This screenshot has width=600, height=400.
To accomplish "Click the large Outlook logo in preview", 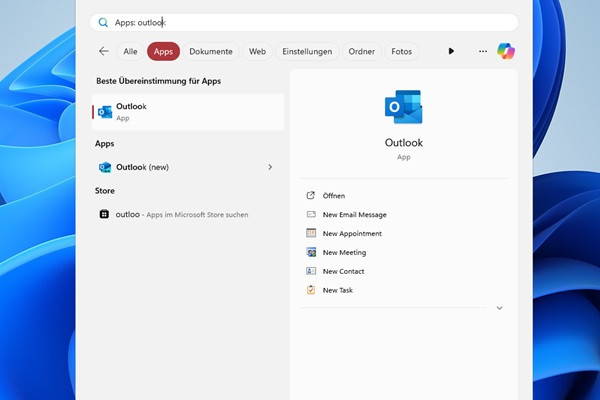I will pyautogui.click(x=404, y=107).
